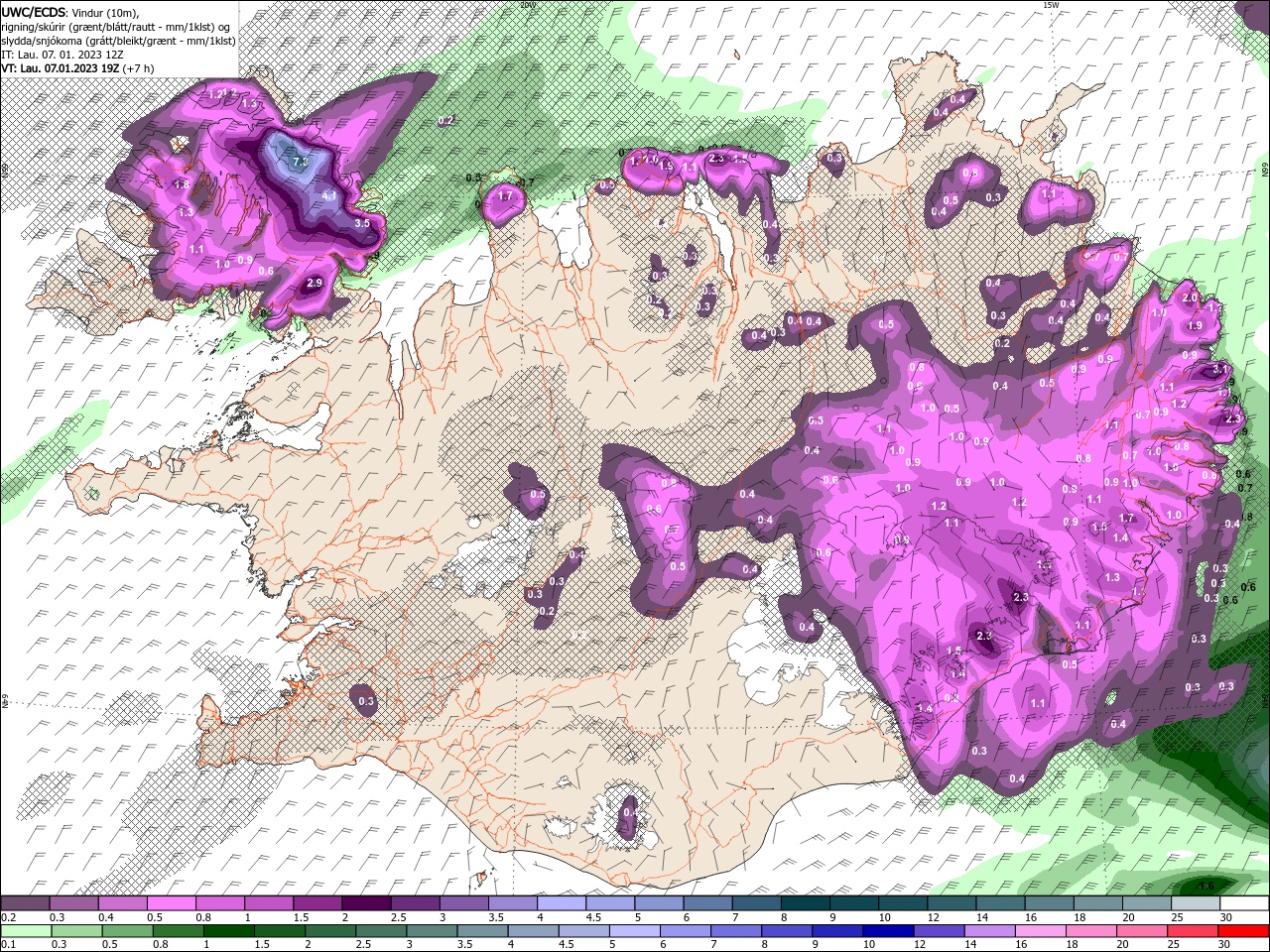Viewport: 1270px width, 952px height.
Task: Pick the pale grey 25 mm snow legend swatch
Action: click(1197, 903)
